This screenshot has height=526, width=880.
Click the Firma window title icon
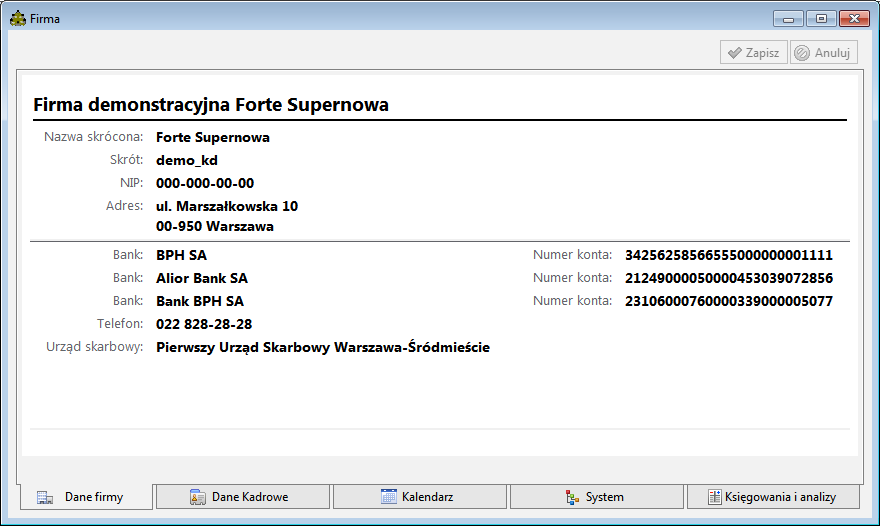[18, 19]
